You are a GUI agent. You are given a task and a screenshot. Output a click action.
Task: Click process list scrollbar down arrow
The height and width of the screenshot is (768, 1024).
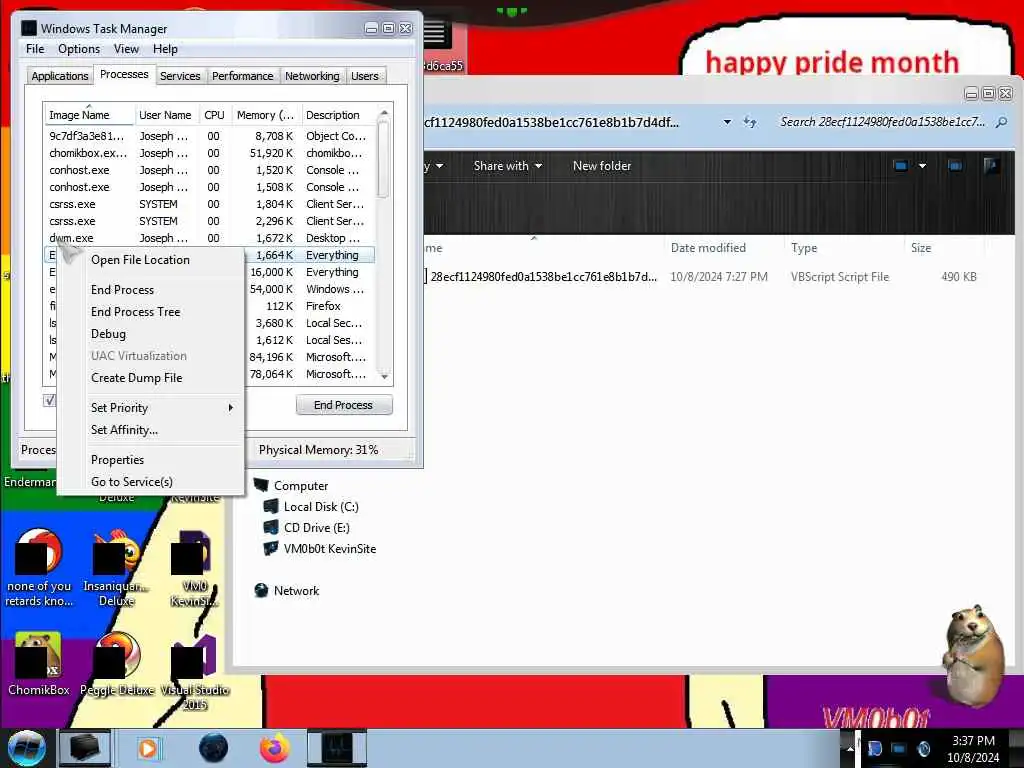(x=385, y=377)
